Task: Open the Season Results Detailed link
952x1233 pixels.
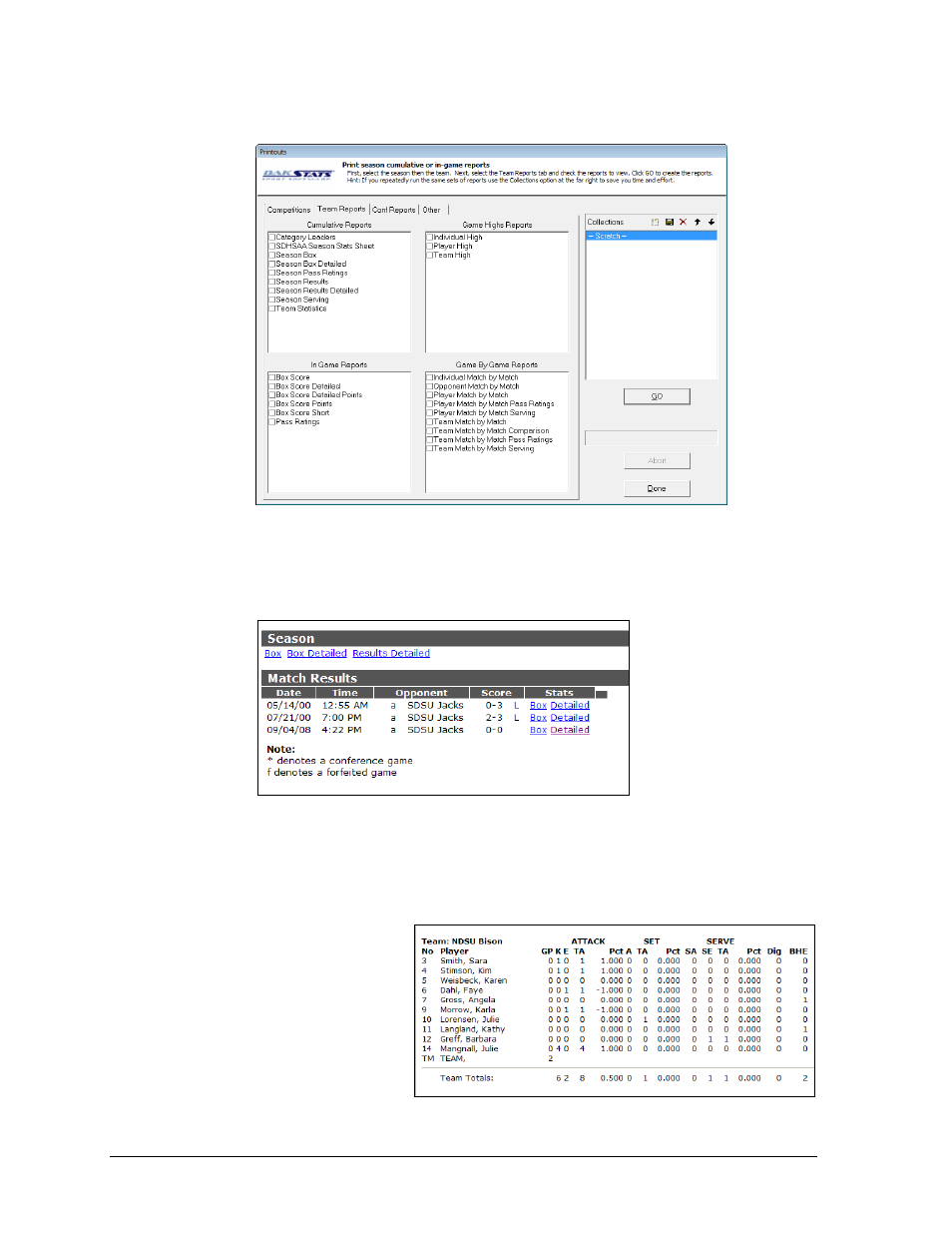Action: tap(391, 654)
